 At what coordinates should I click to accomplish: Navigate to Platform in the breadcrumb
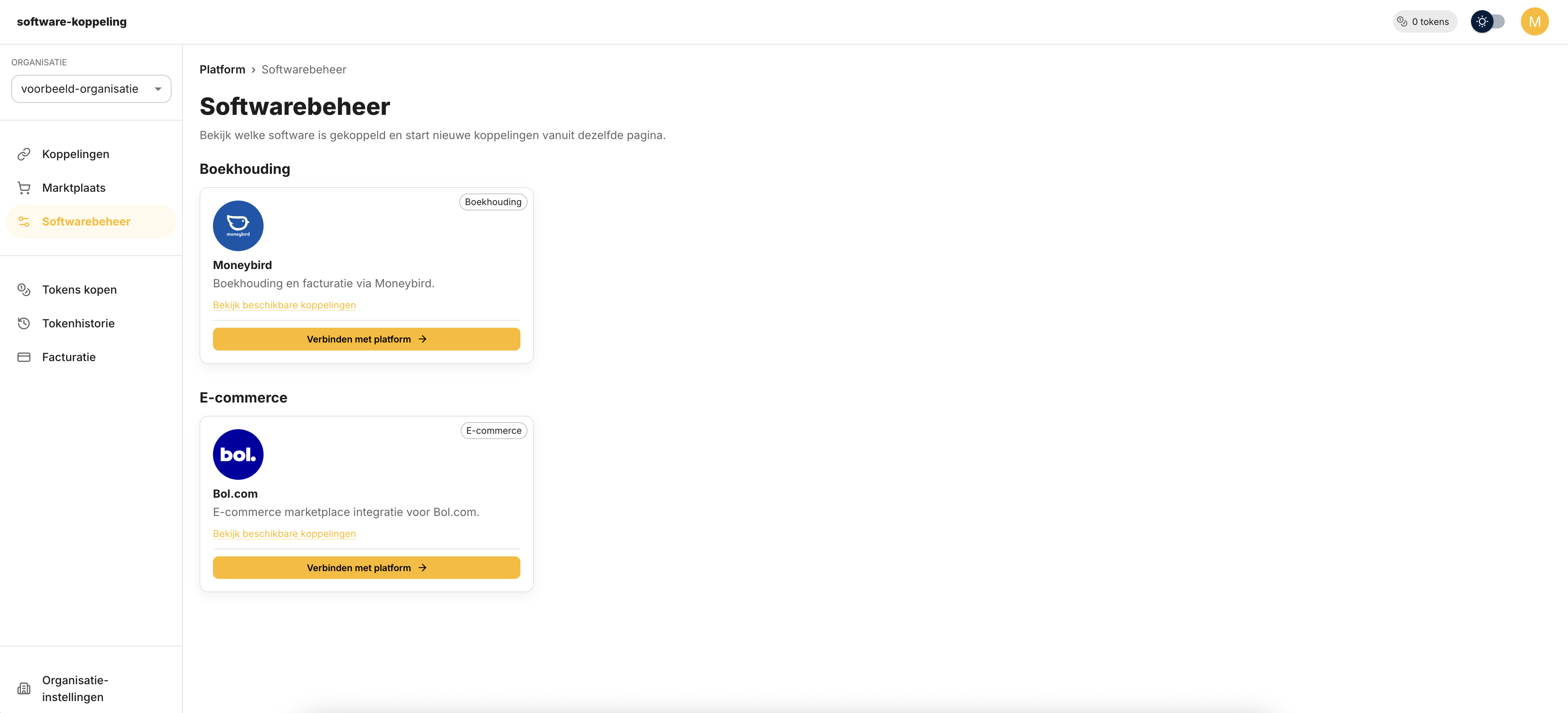222,69
